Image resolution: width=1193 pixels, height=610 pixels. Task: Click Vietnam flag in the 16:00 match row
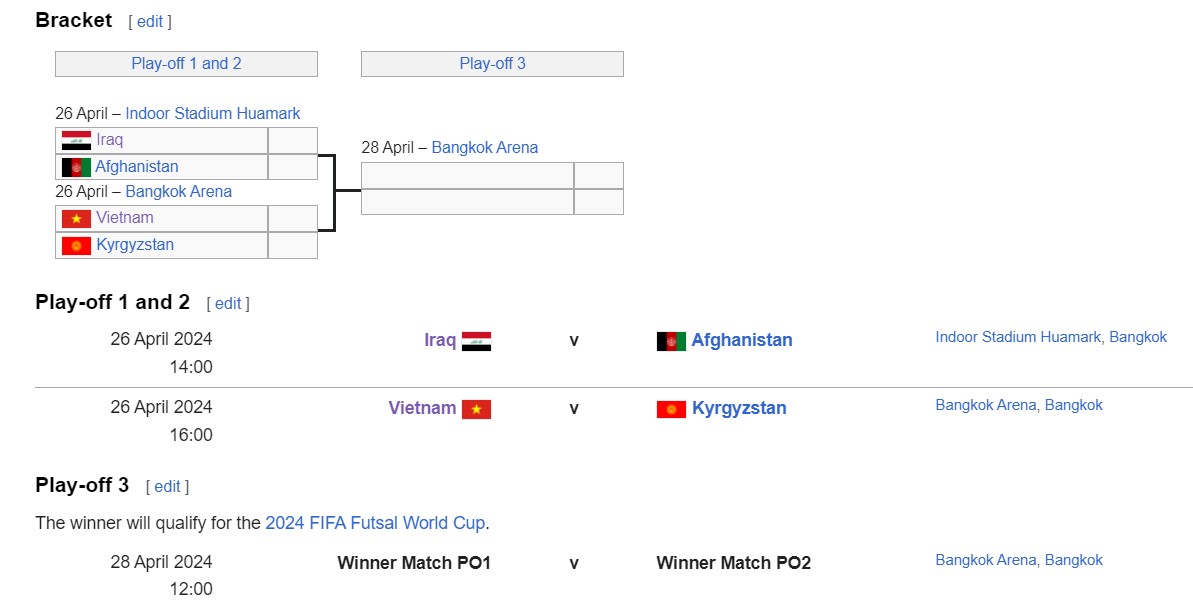[476, 409]
